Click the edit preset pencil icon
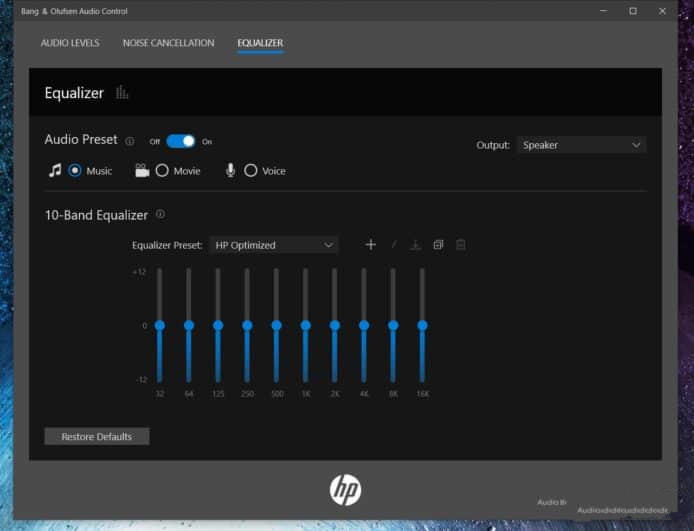 click(393, 245)
